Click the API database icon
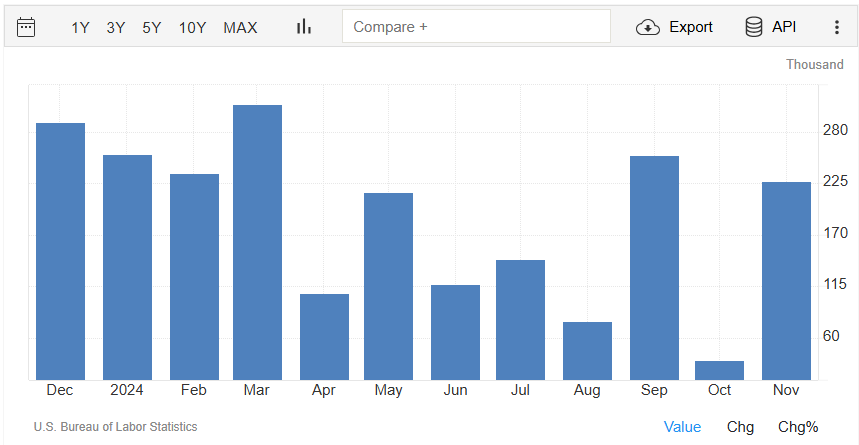Viewport: 859px width, 445px height. (x=754, y=27)
